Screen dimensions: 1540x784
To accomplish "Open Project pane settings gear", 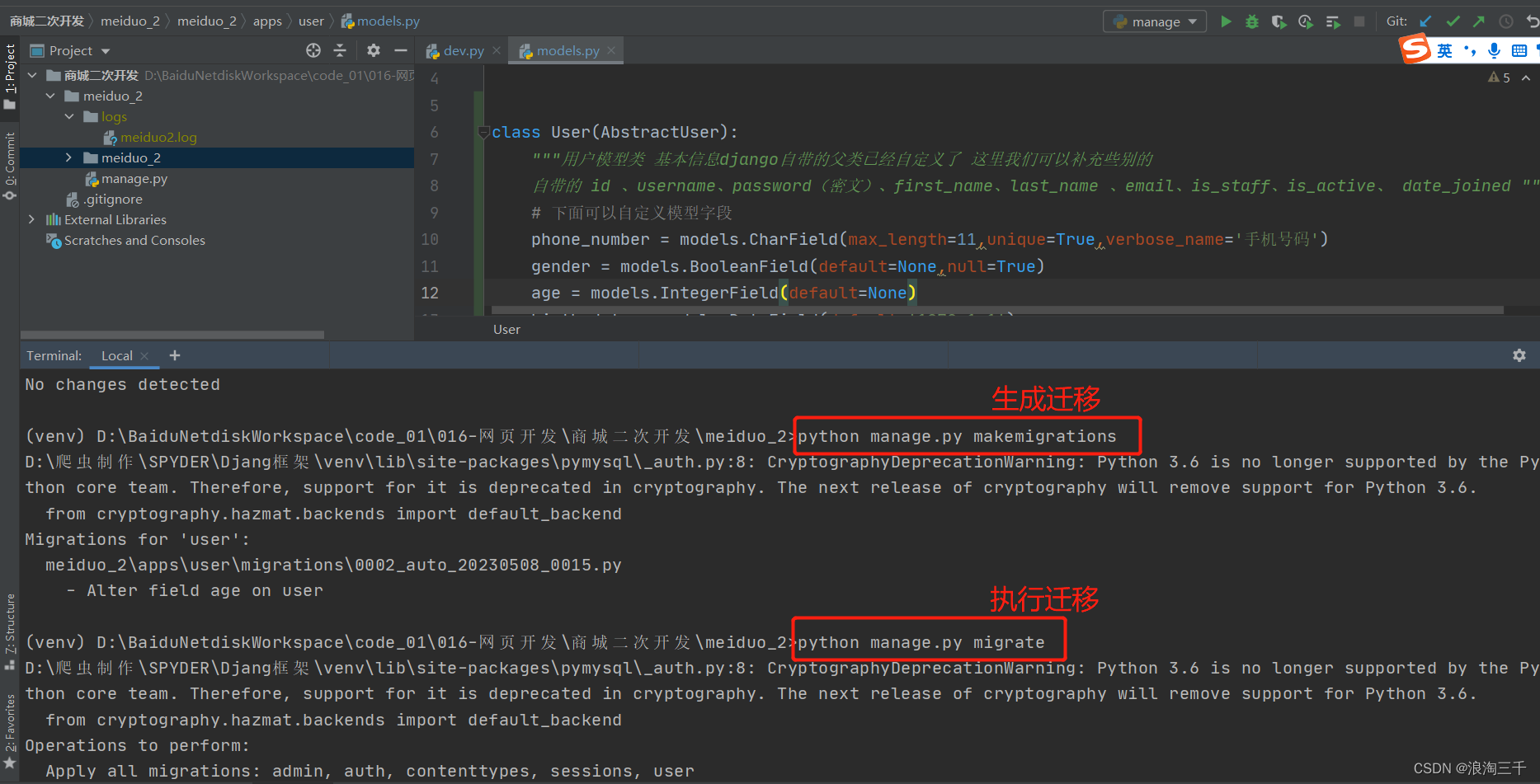I will click(x=374, y=50).
